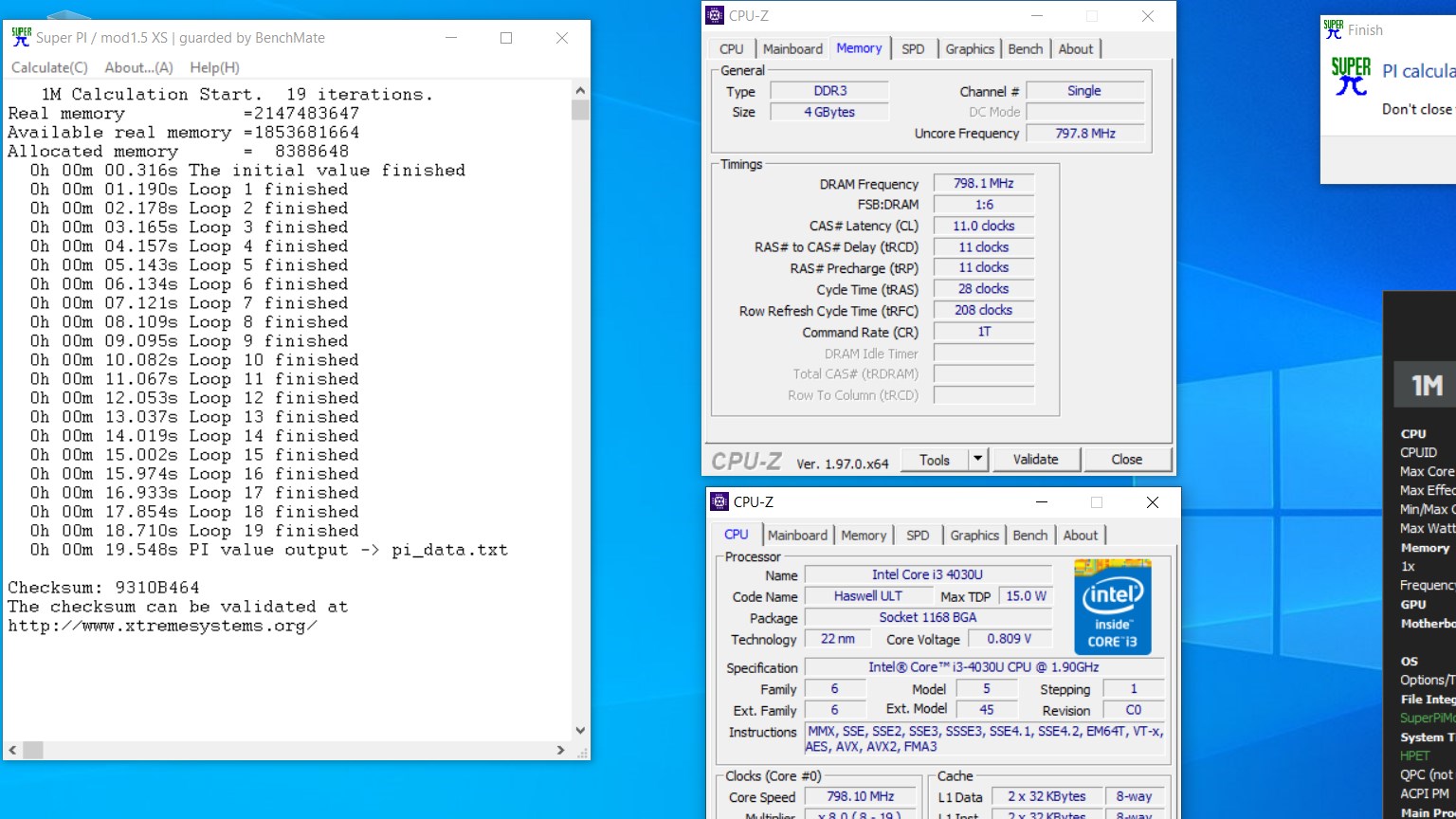This screenshot has height=819, width=1456.
Task: Click the HPET entry in BenchMate panel
Action: (x=1414, y=755)
